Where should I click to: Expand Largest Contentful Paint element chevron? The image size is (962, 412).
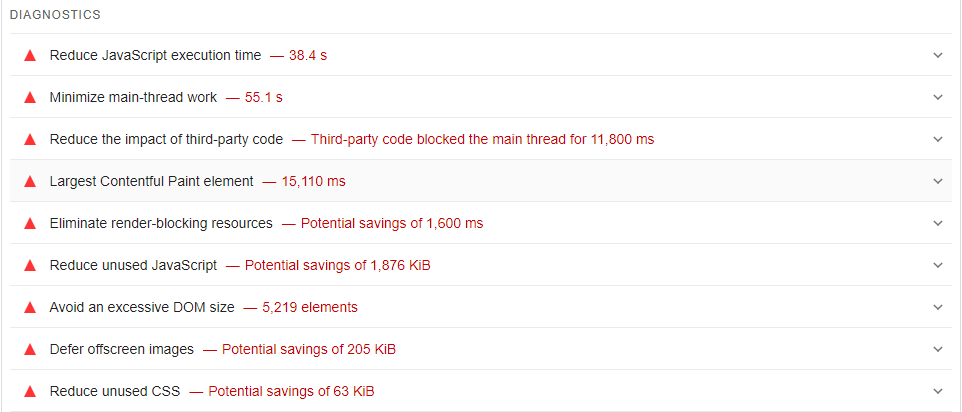coord(937,181)
